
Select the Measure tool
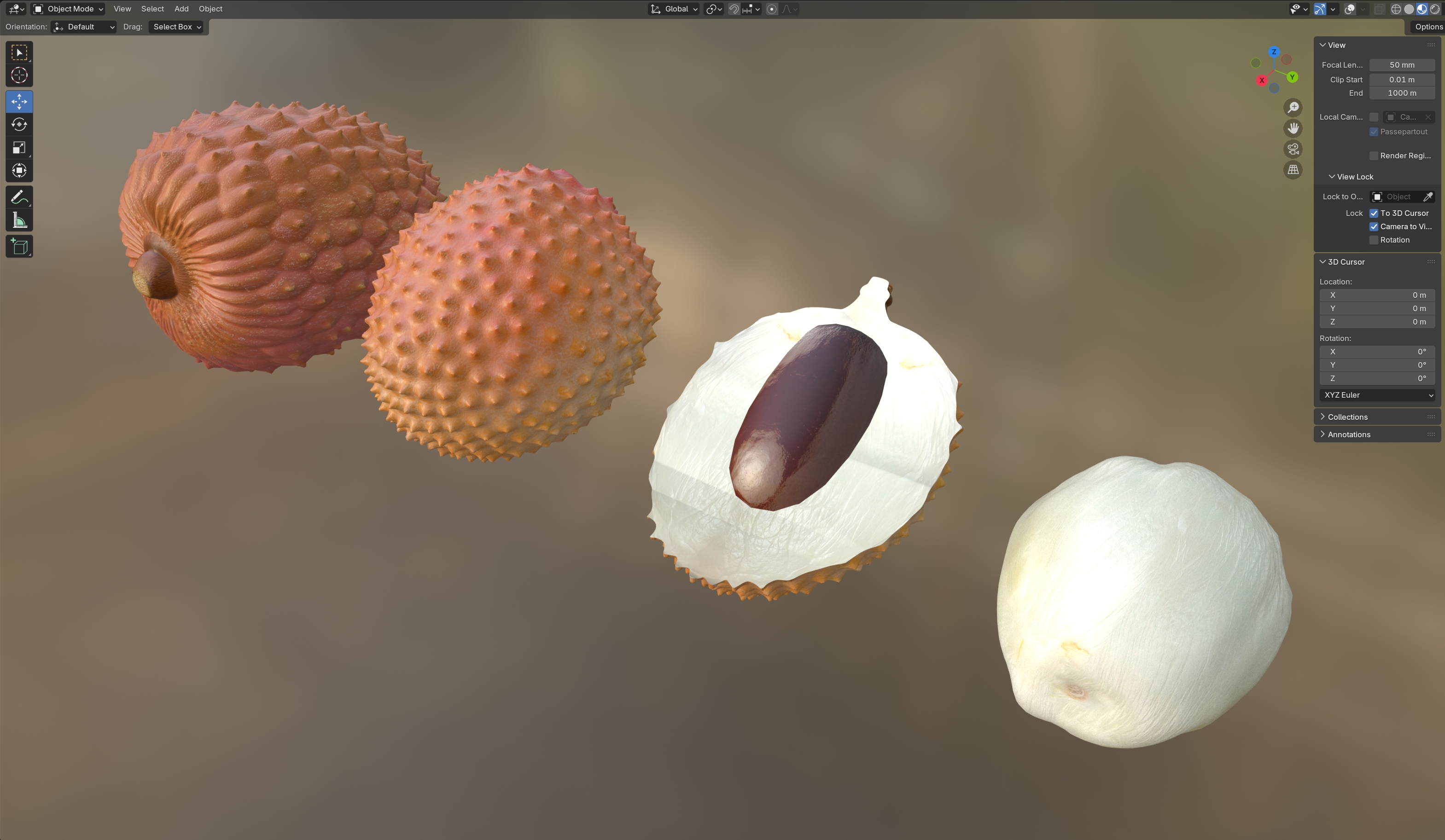click(19, 220)
